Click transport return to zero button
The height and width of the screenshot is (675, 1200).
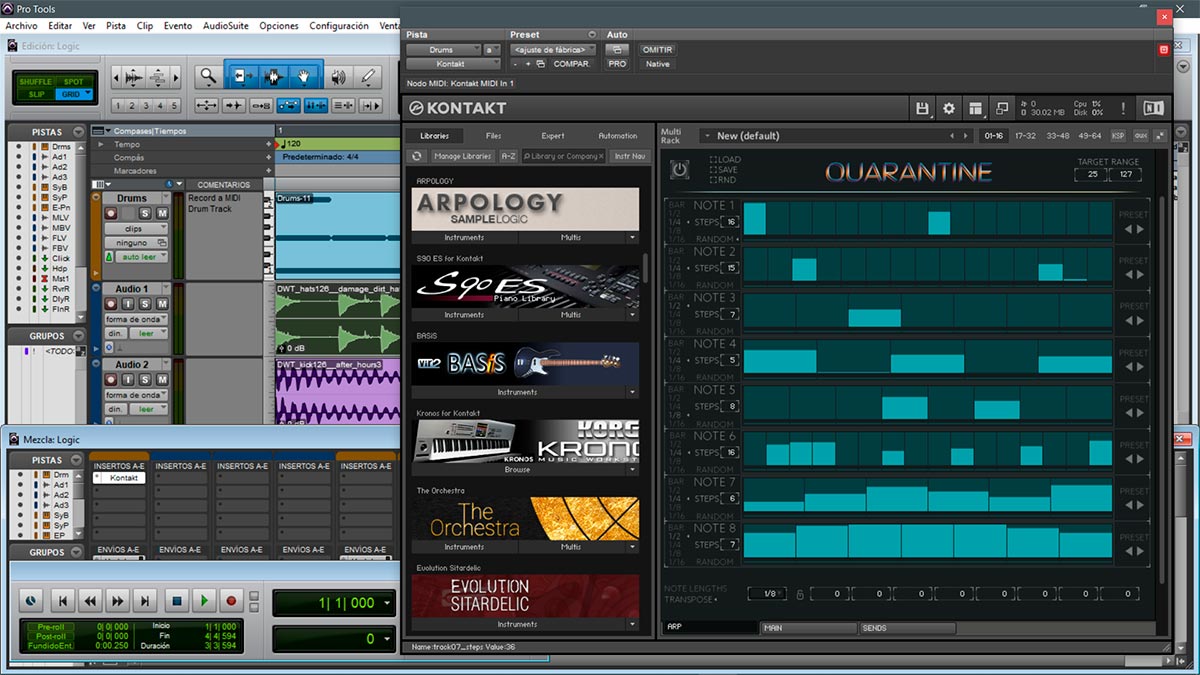[x=62, y=601]
